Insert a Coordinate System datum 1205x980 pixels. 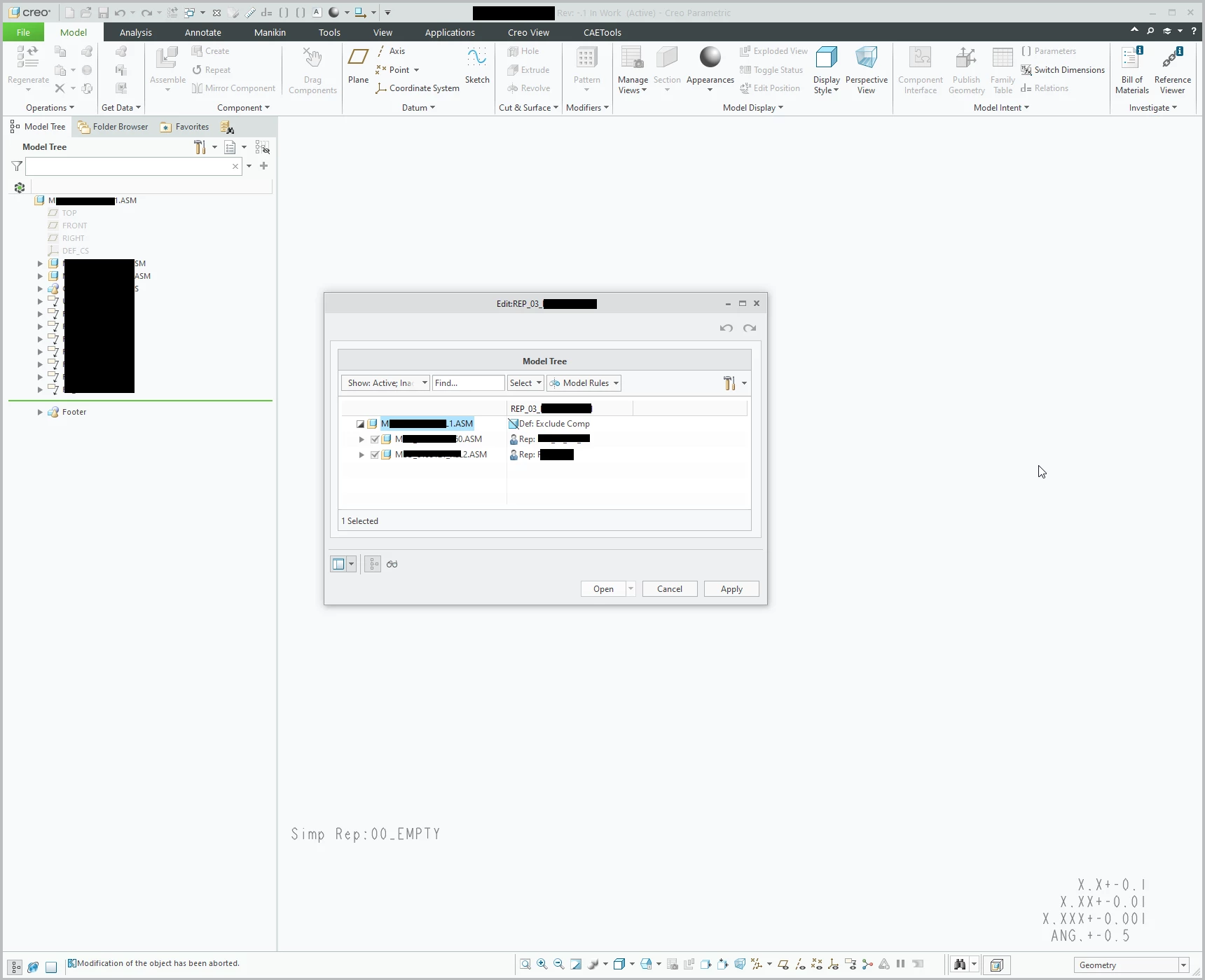tap(418, 88)
